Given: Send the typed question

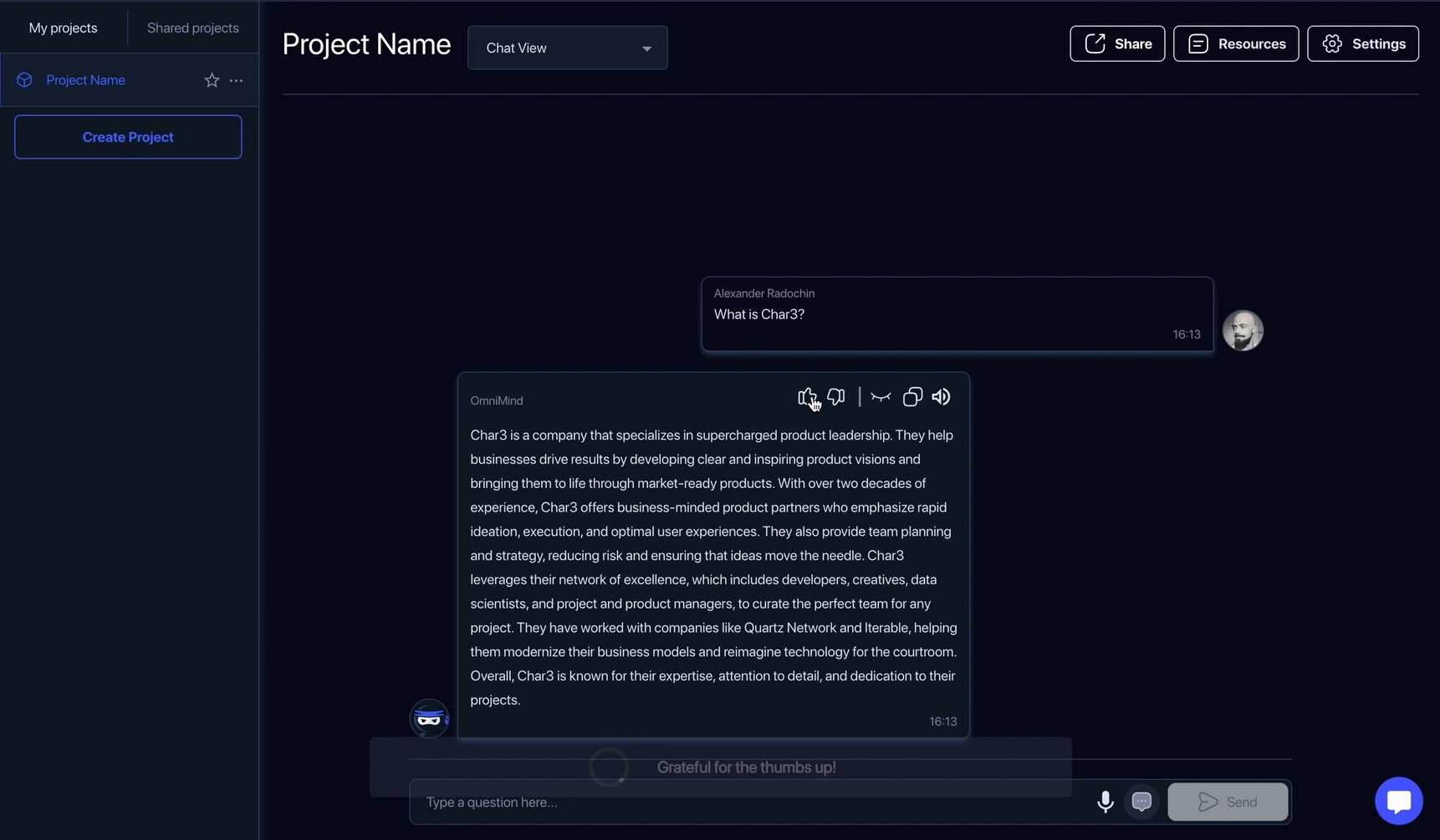Looking at the screenshot, I should coord(1228,802).
